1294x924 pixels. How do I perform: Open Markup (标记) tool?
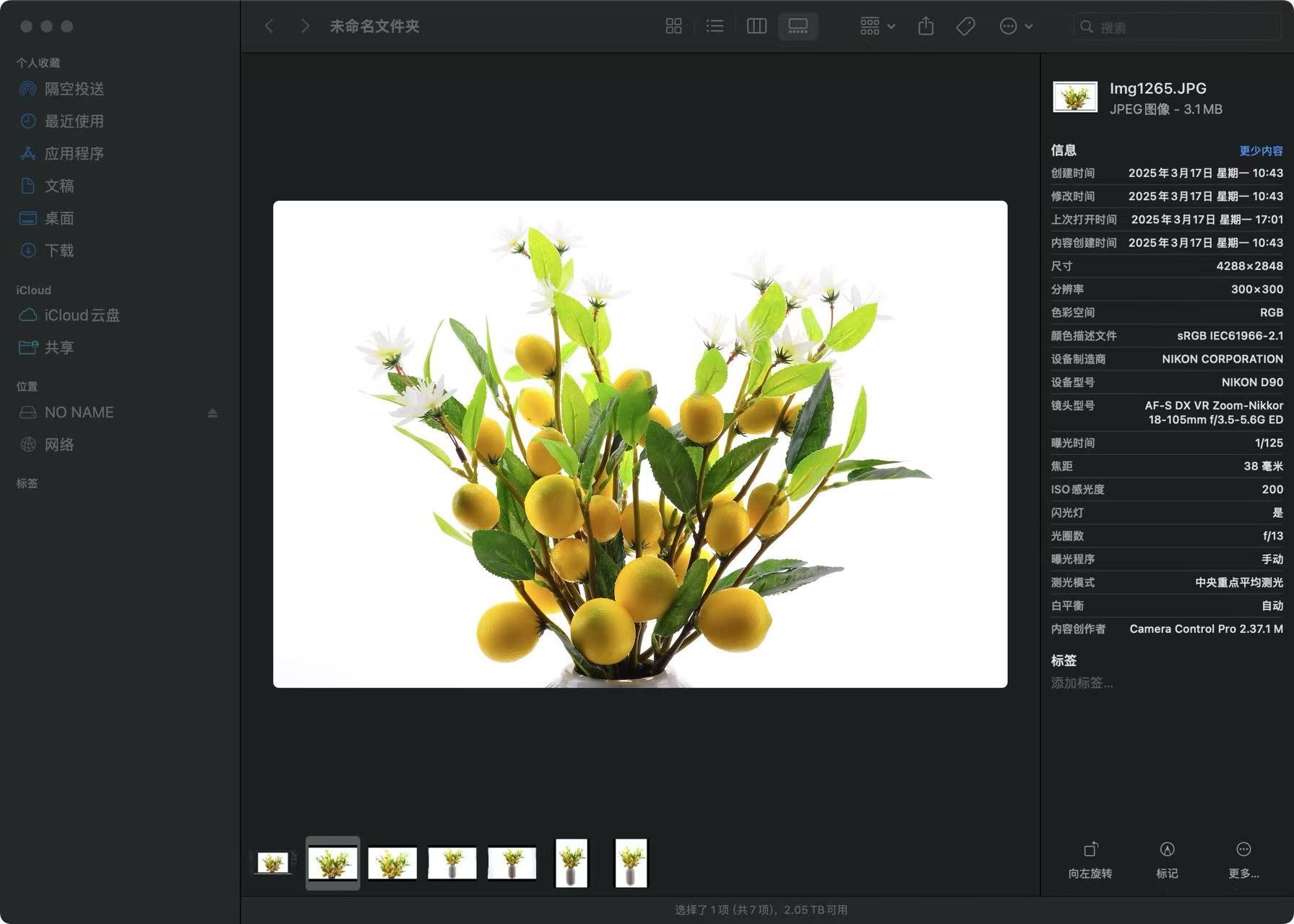[1167, 858]
